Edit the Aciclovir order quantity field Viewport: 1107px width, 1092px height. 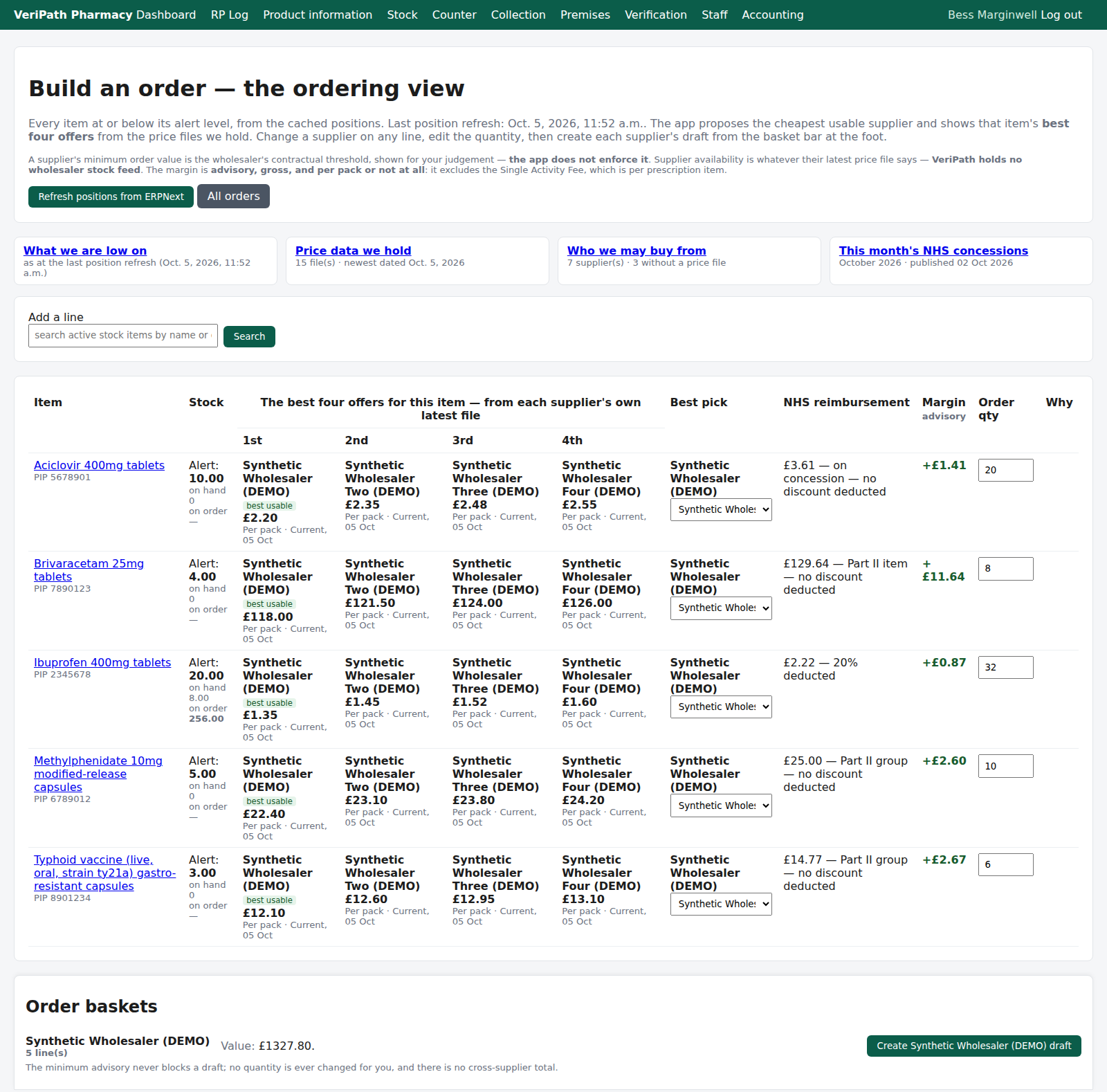click(1005, 470)
